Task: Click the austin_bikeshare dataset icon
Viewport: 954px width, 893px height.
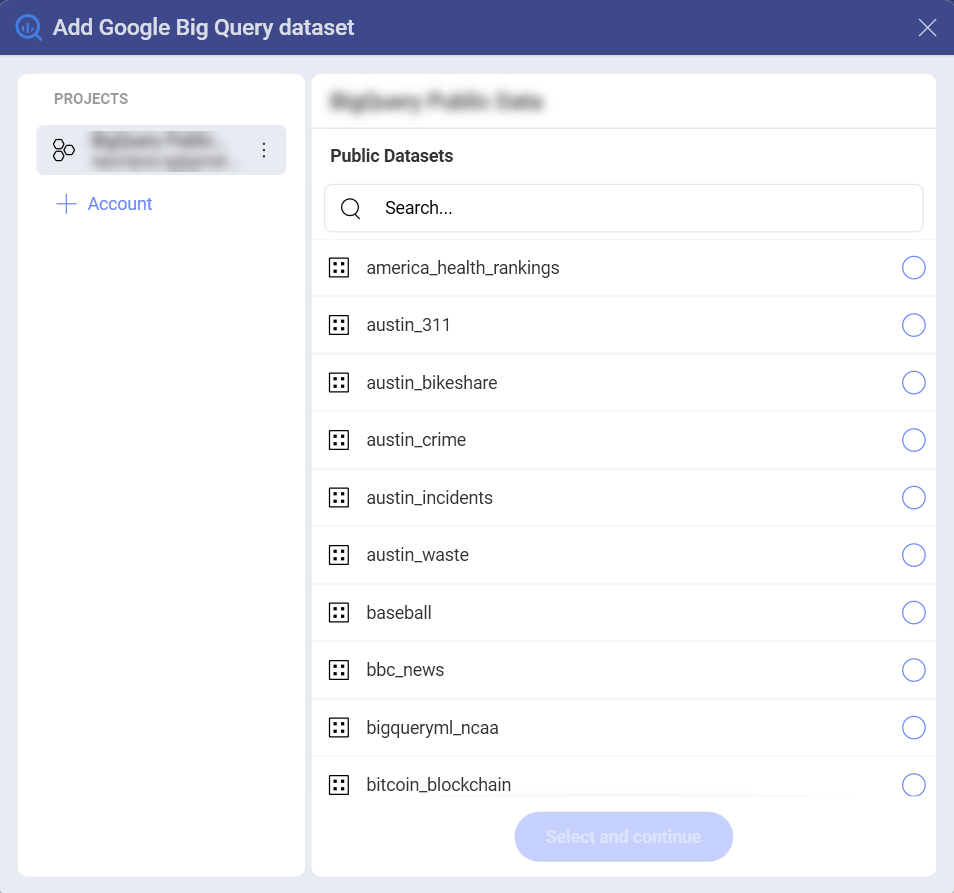Action: pos(339,383)
